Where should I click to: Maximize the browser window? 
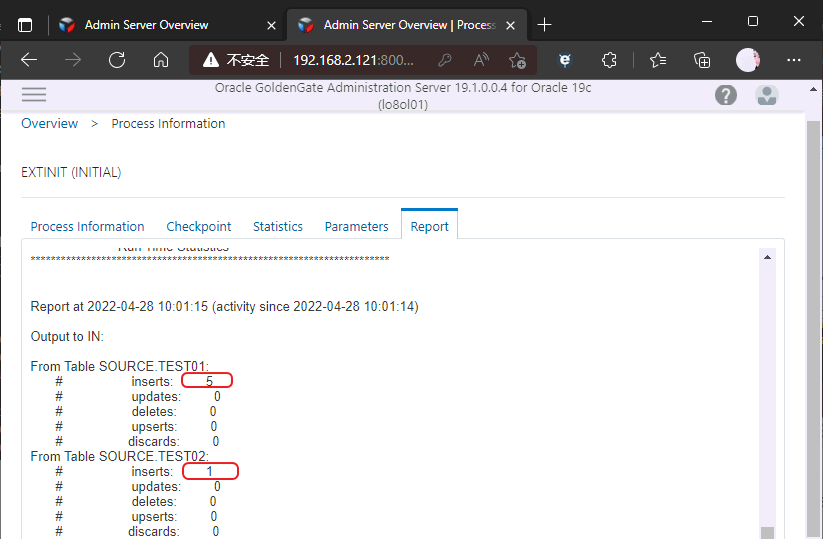pyautogui.click(x=753, y=21)
